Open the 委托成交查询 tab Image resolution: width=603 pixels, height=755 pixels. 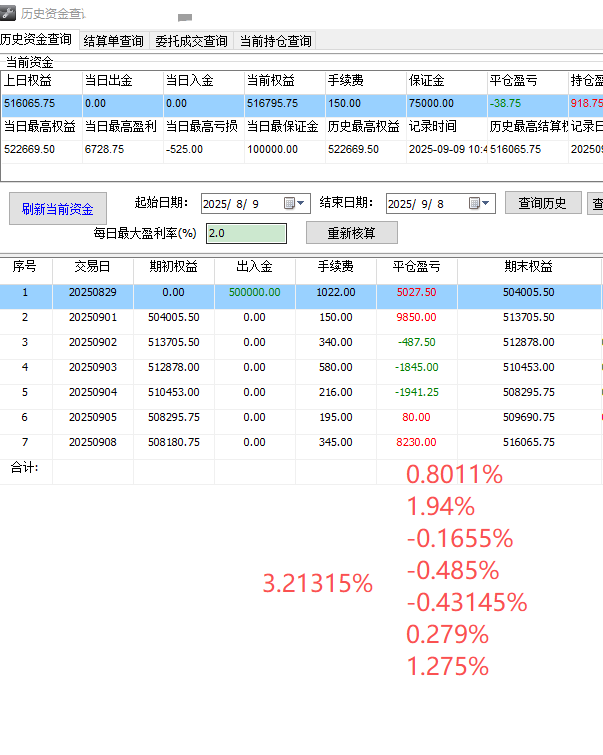click(x=191, y=41)
